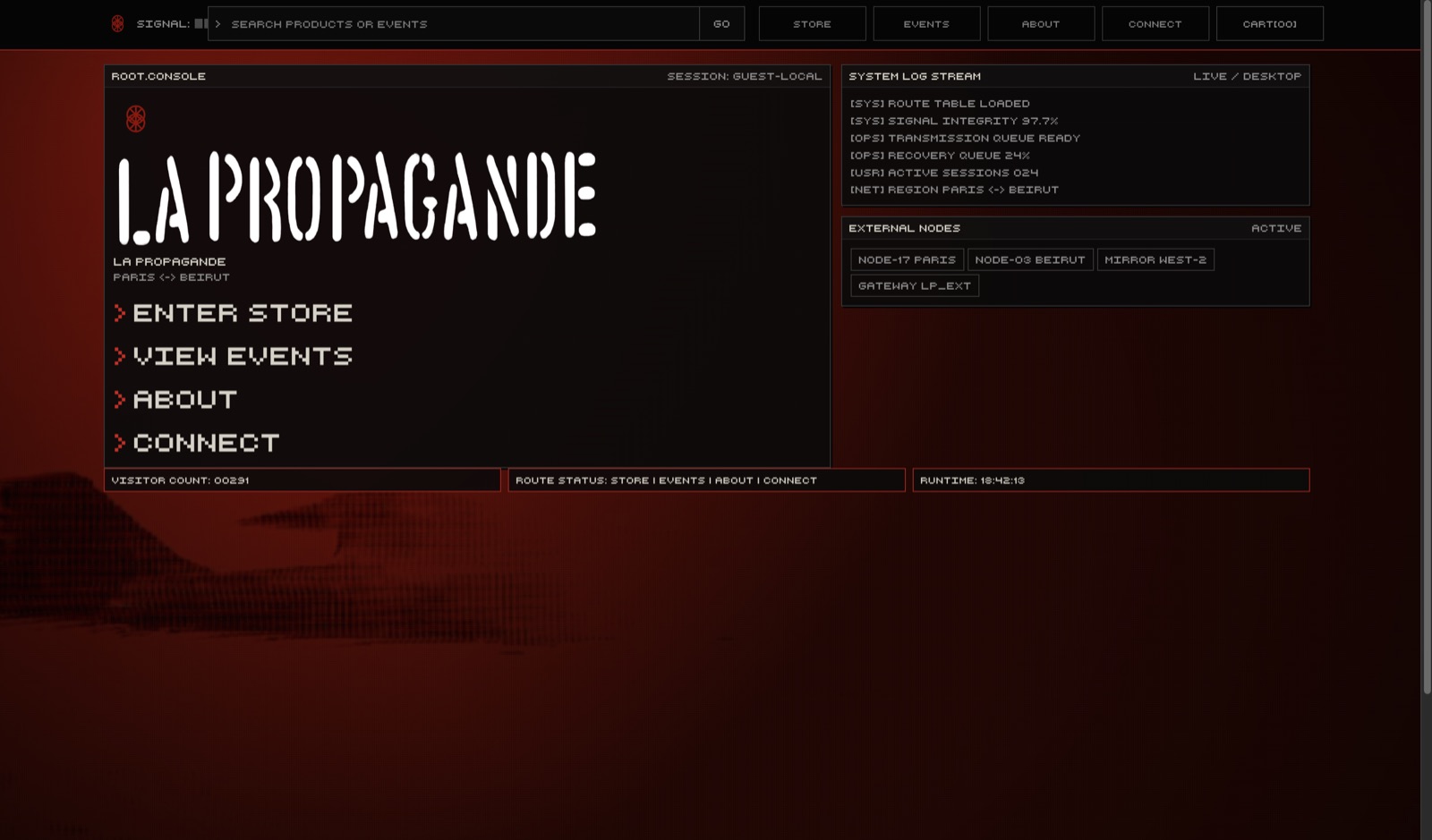
Task: Open ABOUT from the top navigation
Action: coord(1041,24)
